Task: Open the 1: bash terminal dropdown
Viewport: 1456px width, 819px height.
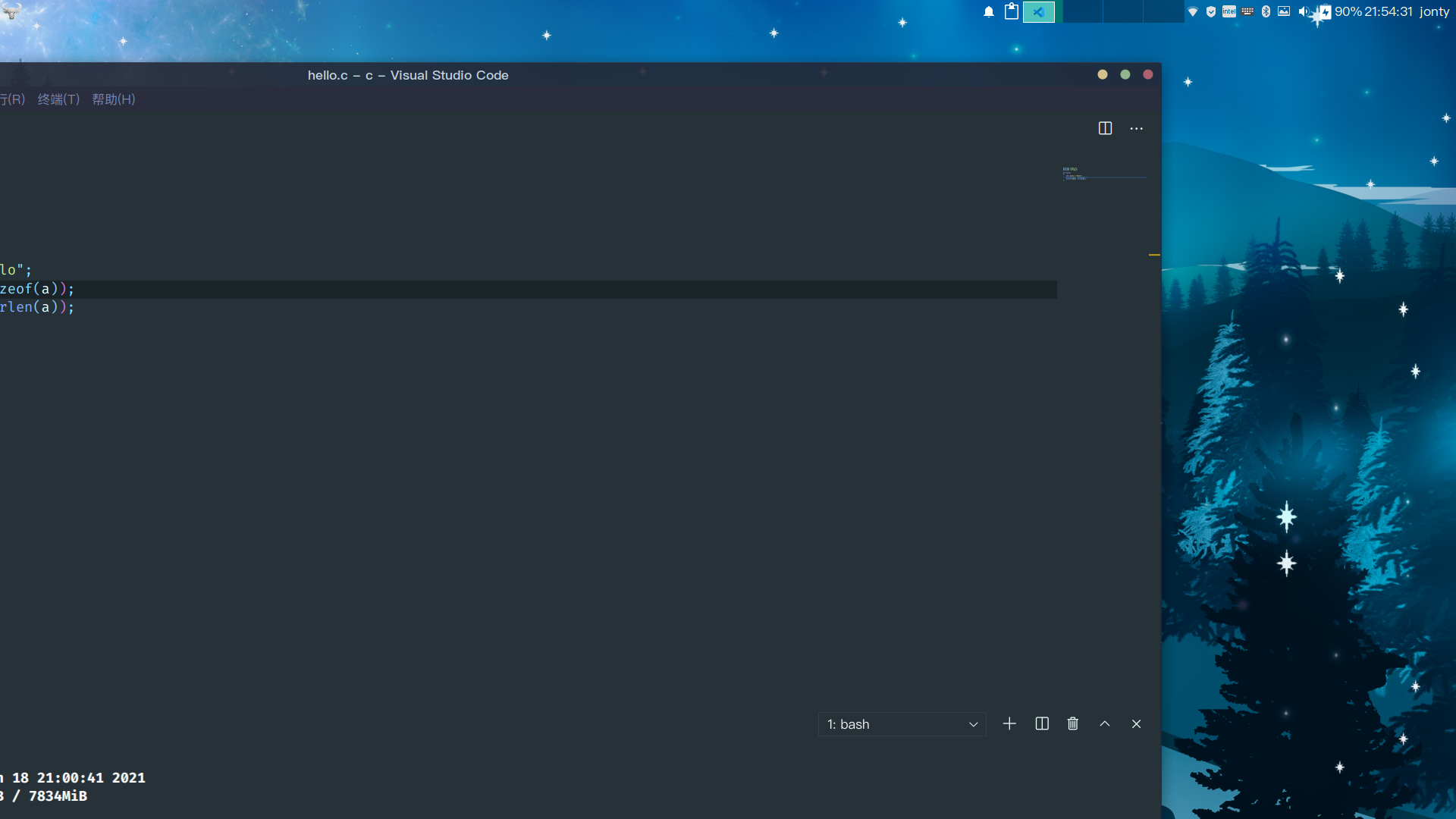Action: click(x=901, y=723)
